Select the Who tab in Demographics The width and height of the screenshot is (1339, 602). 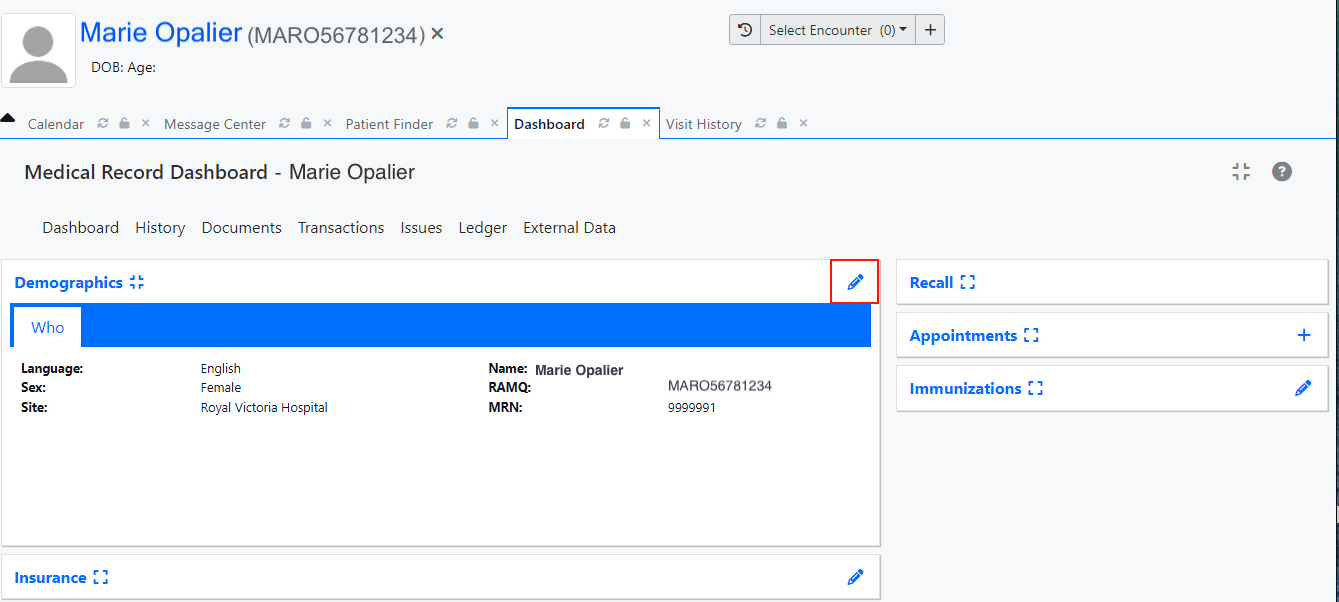46,327
